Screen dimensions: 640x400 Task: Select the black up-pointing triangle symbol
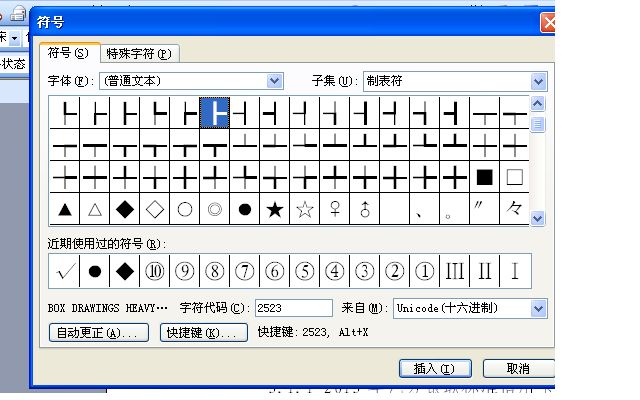point(65,209)
